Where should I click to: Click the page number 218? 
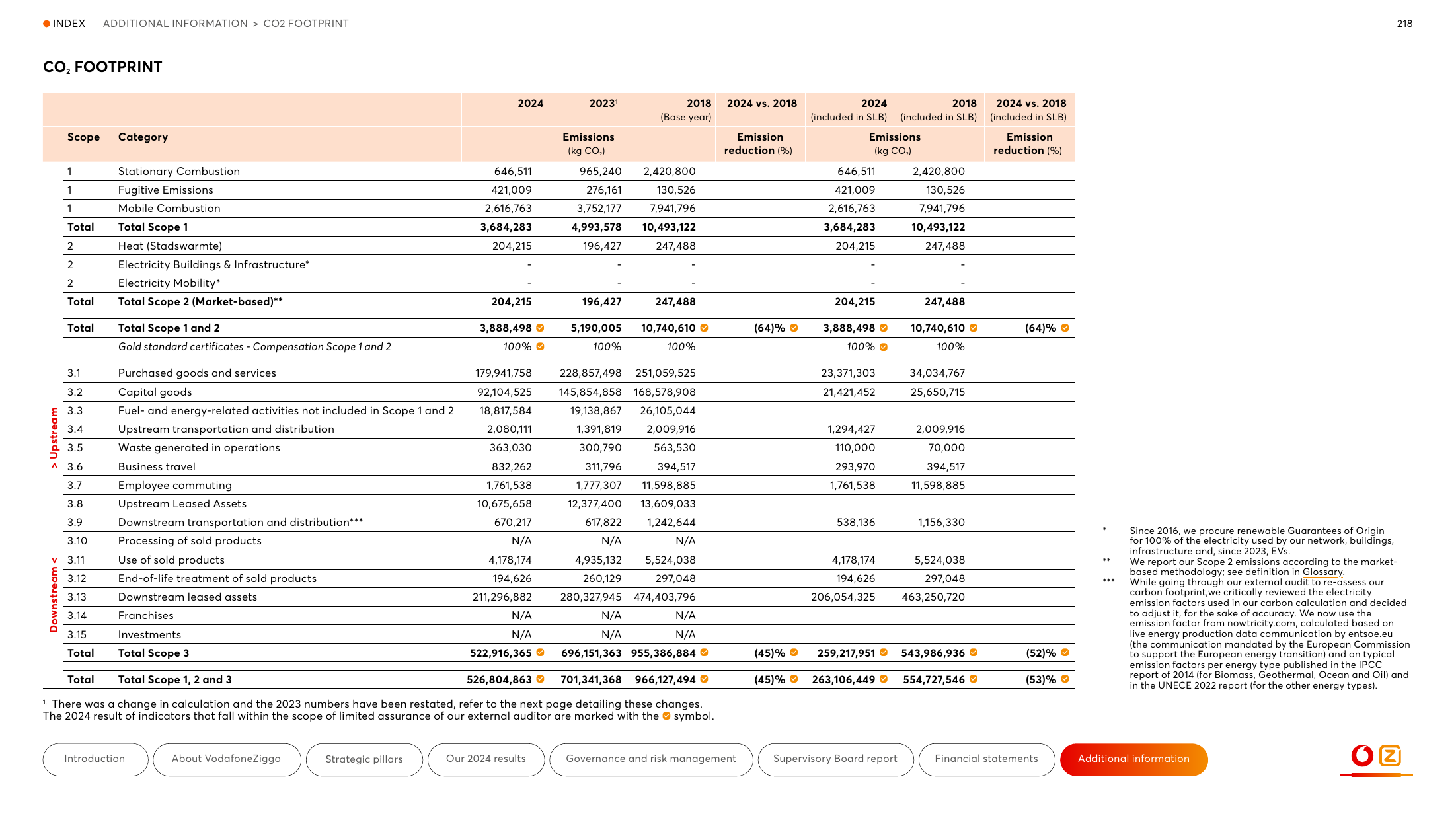[1404, 24]
